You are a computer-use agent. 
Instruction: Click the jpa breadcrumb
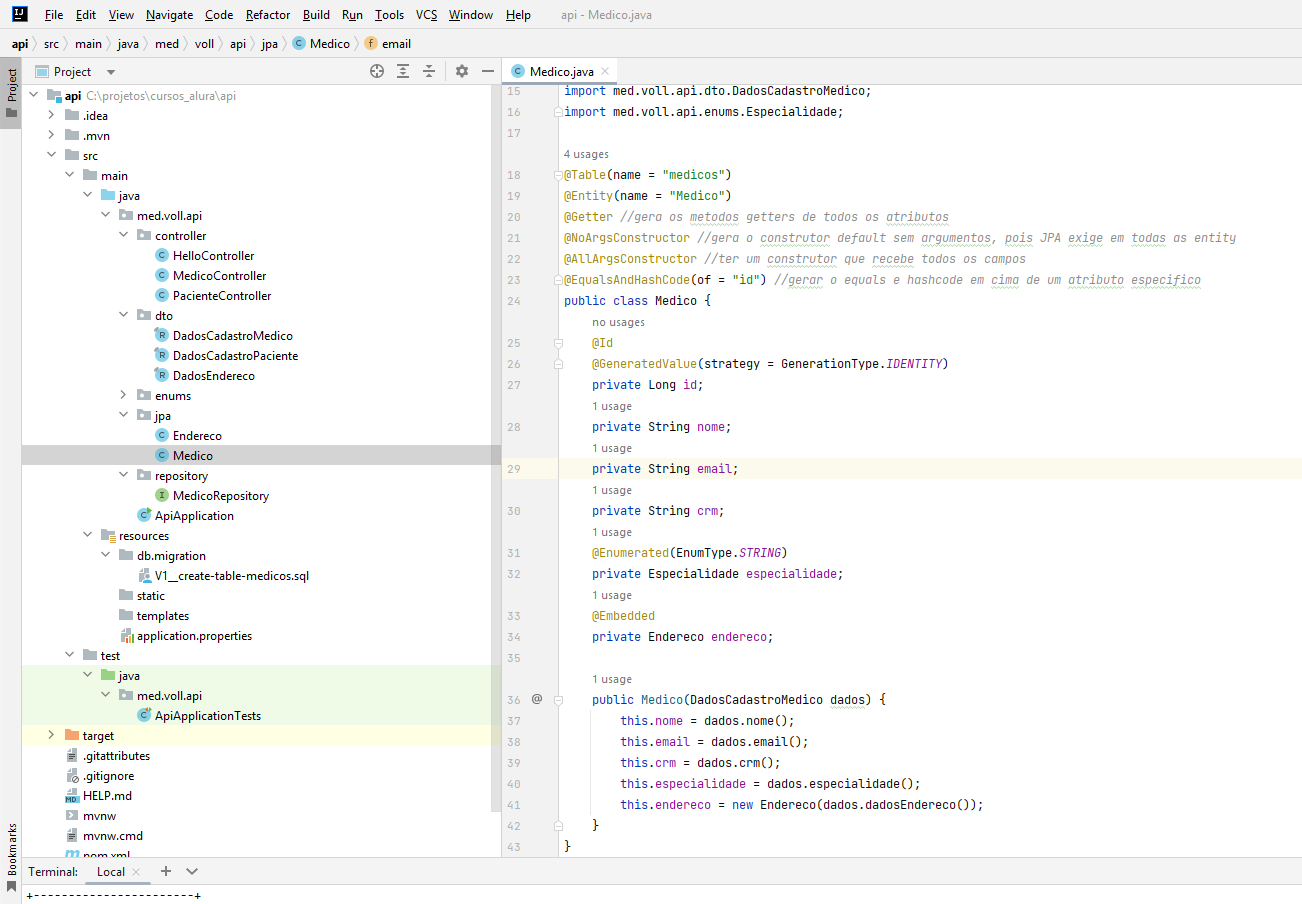click(270, 44)
